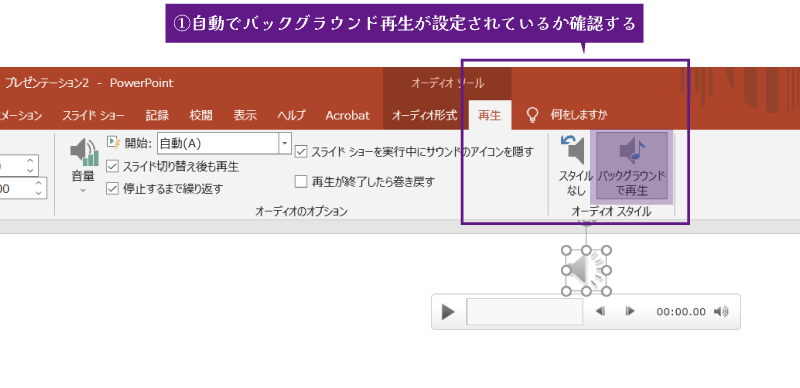Play the audio clip in player bar
Image resolution: width=800 pixels, height=388 pixels.
click(448, 311)
